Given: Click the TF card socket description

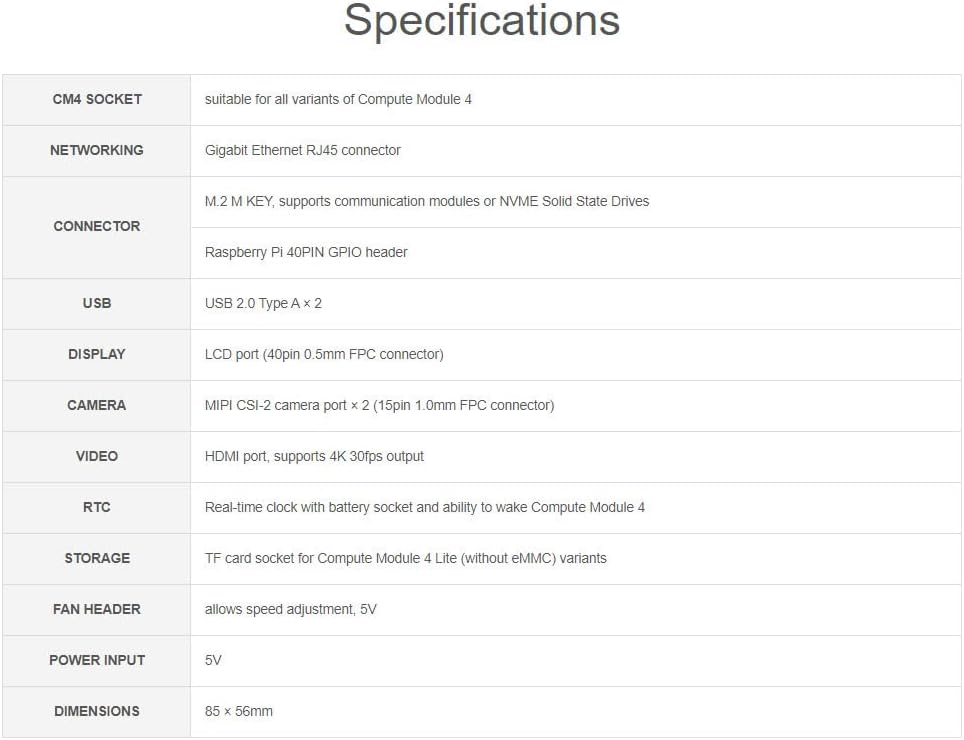Looking at the screenshot, I should tap(405, 558).
